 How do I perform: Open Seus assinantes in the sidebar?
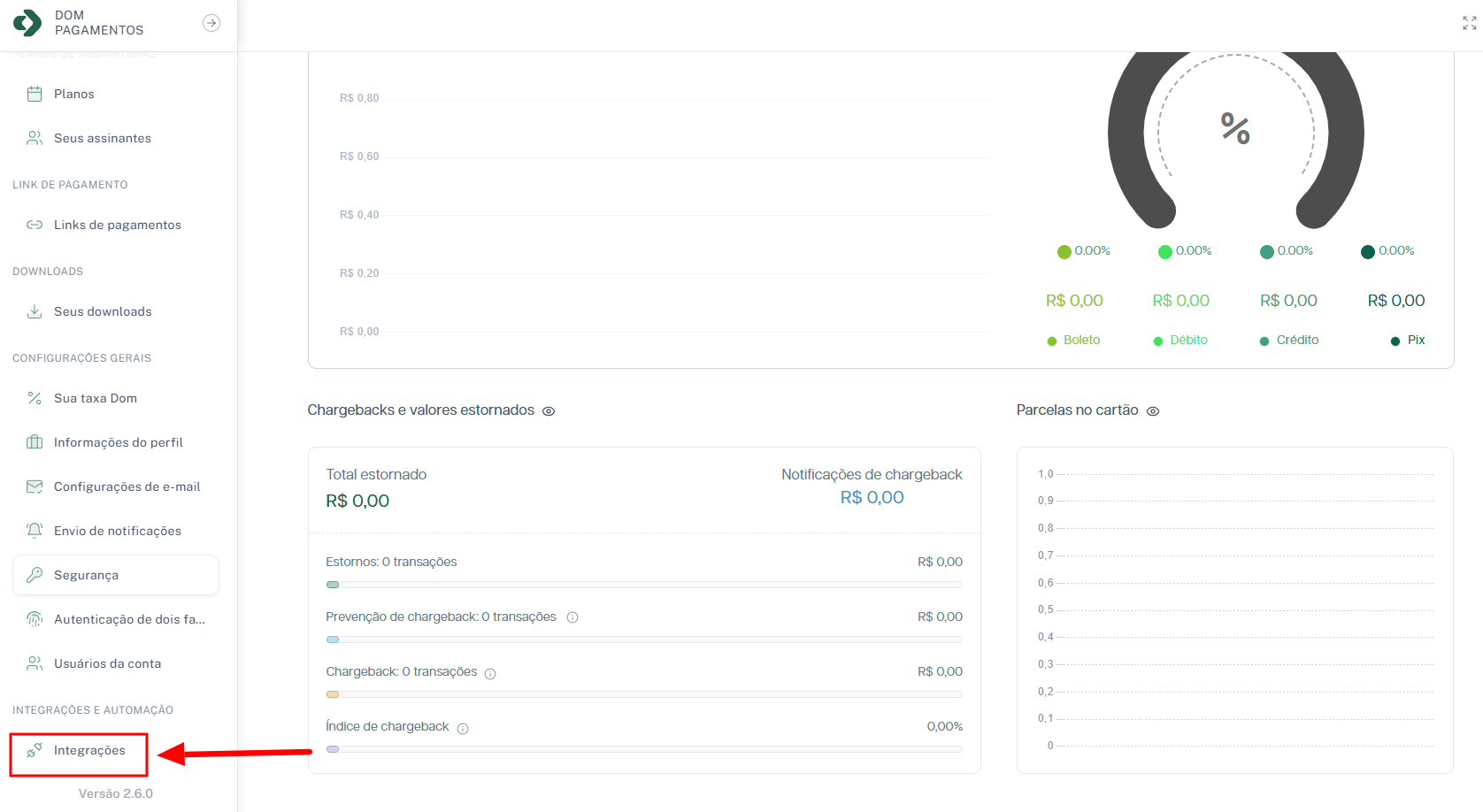(102, 138)
